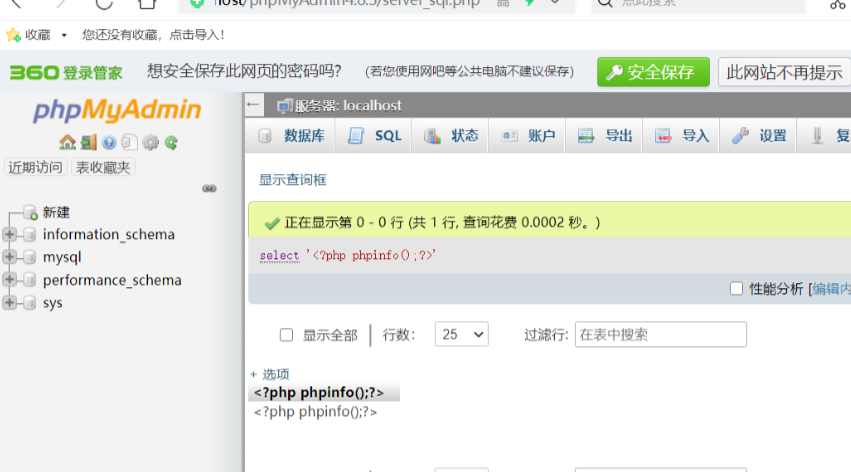
Task: Click the browser refresh icon
Action: [104, 3]
